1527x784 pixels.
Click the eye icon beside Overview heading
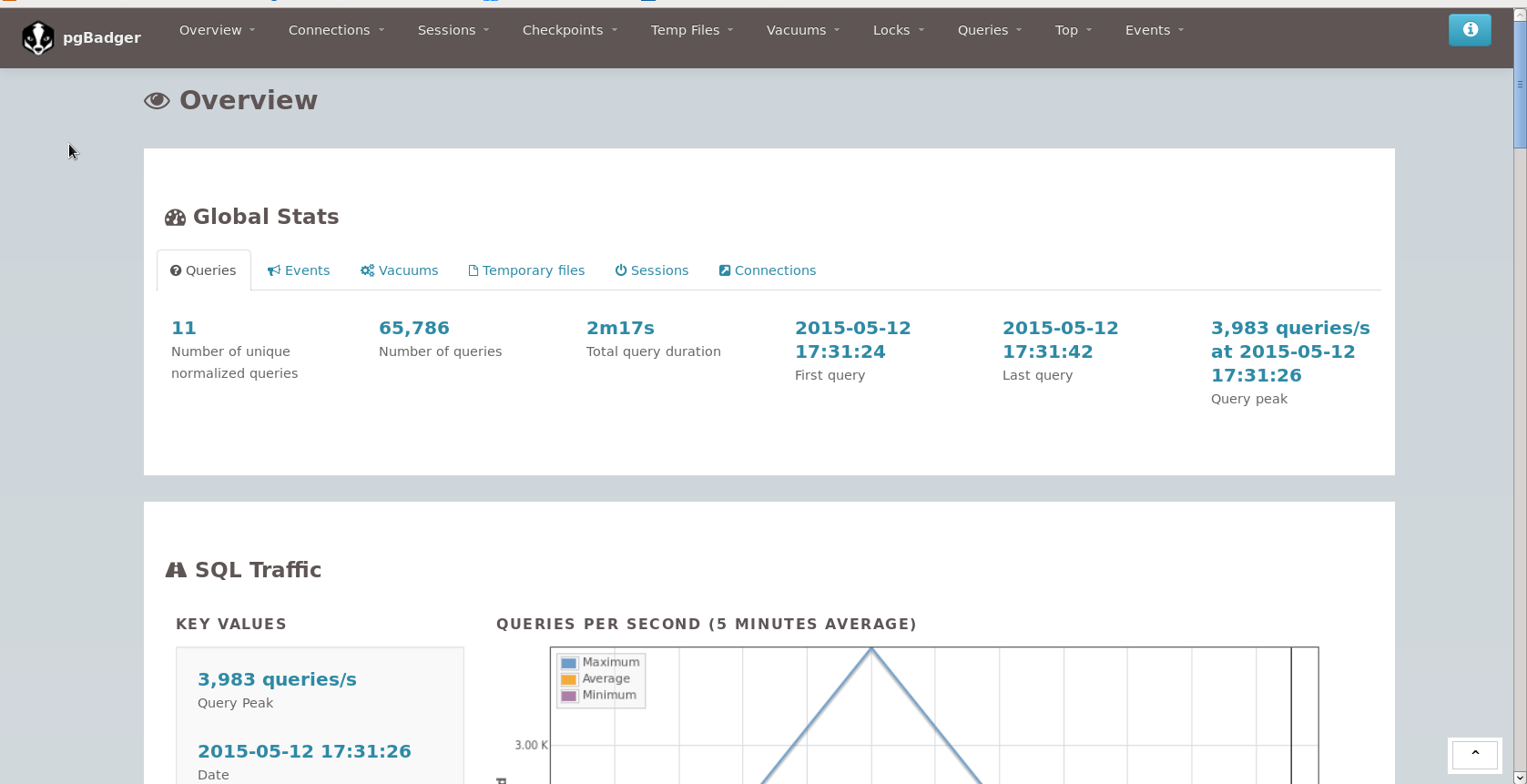[157, 100]
